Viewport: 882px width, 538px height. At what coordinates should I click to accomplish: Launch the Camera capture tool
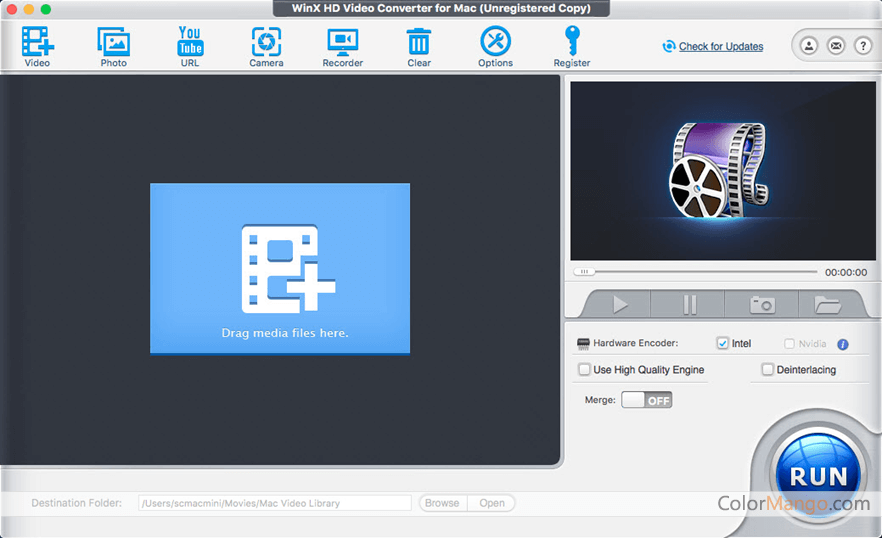tap(266, 47)
